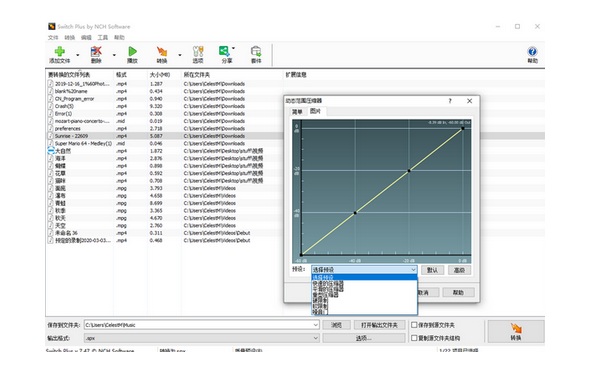
Task: Click the Switch Plus app icon in title bar
Action: pyautogui.click(x=52, y=27)
